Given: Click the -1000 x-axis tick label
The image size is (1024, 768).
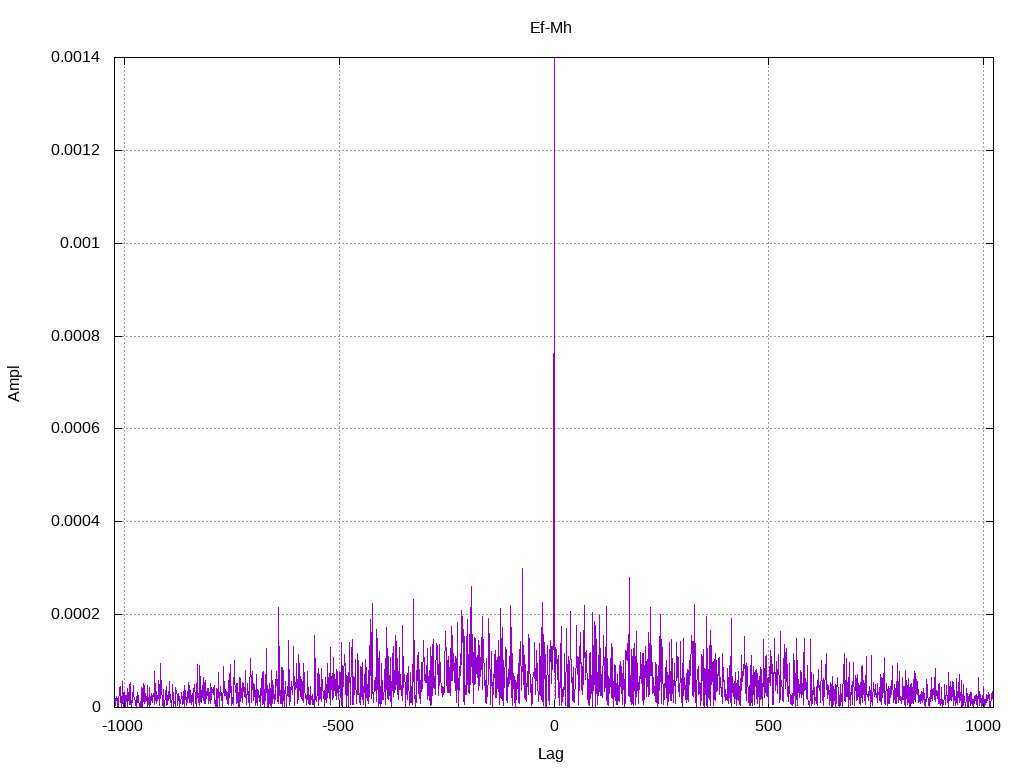Looking at the screenshot, I should coord(122,726).
